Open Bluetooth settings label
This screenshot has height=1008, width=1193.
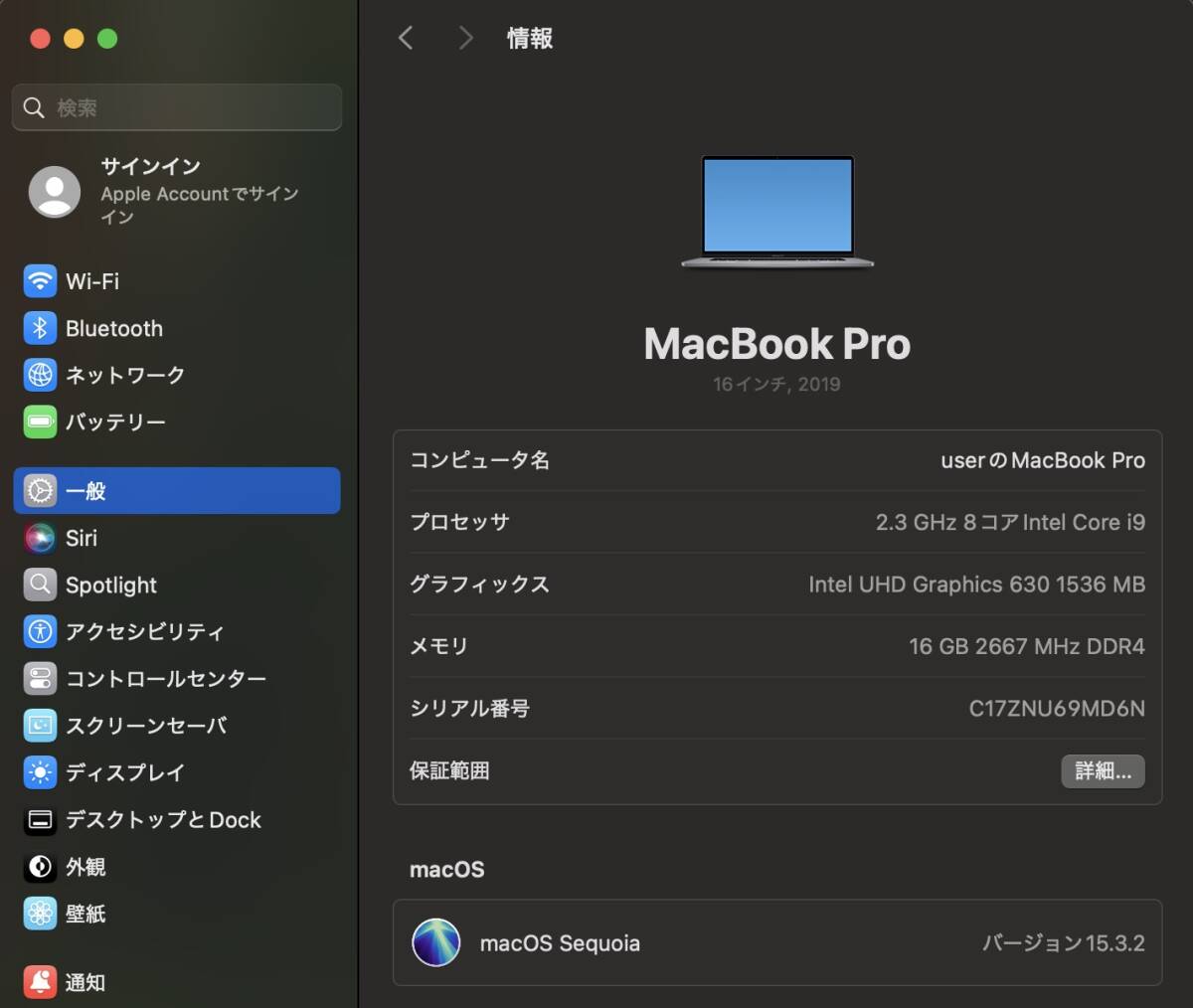point(114,328)
